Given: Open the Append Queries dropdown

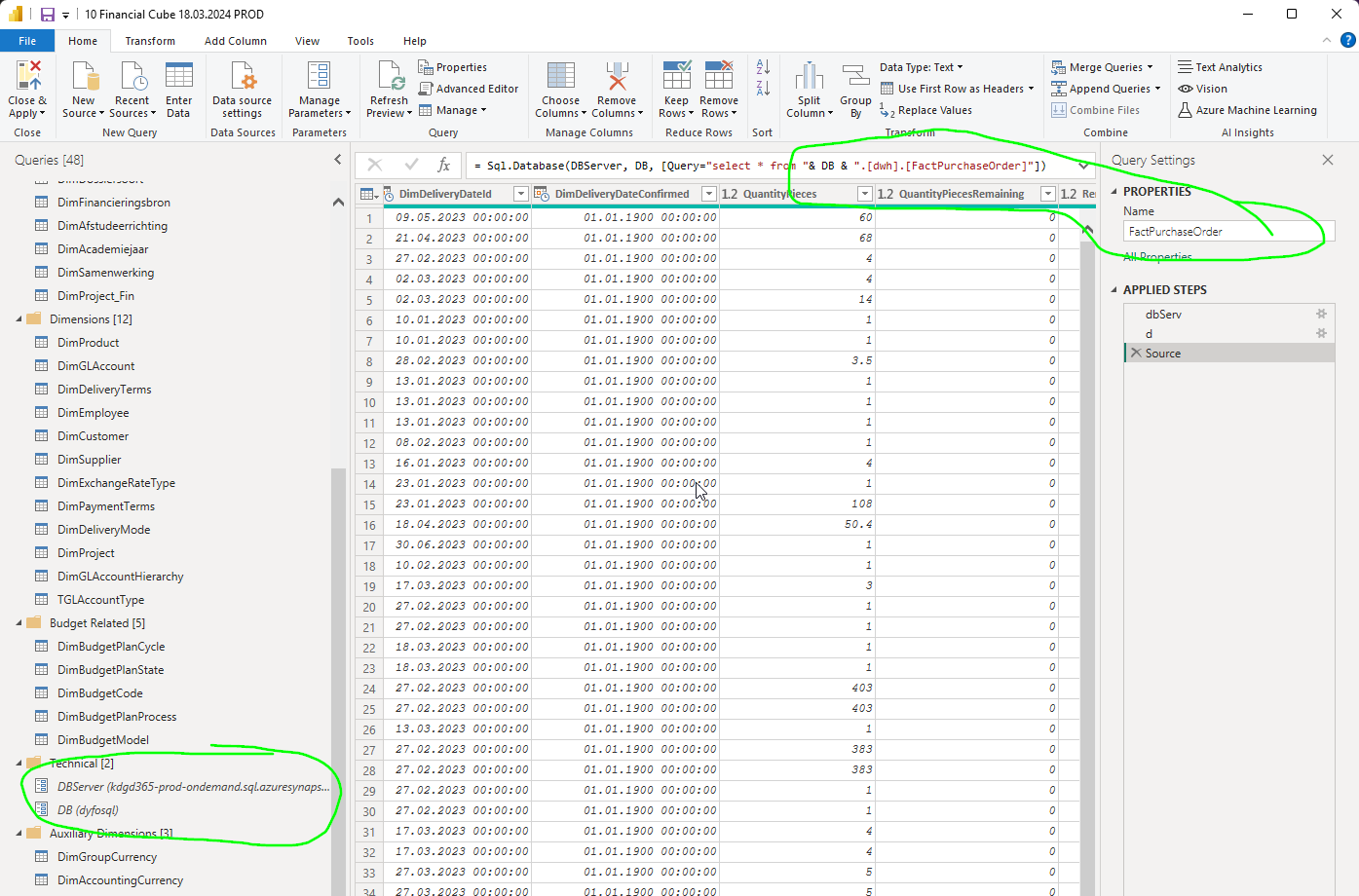Looking at the screenshot, I should pyautogui.click(x=1106, y=89).
